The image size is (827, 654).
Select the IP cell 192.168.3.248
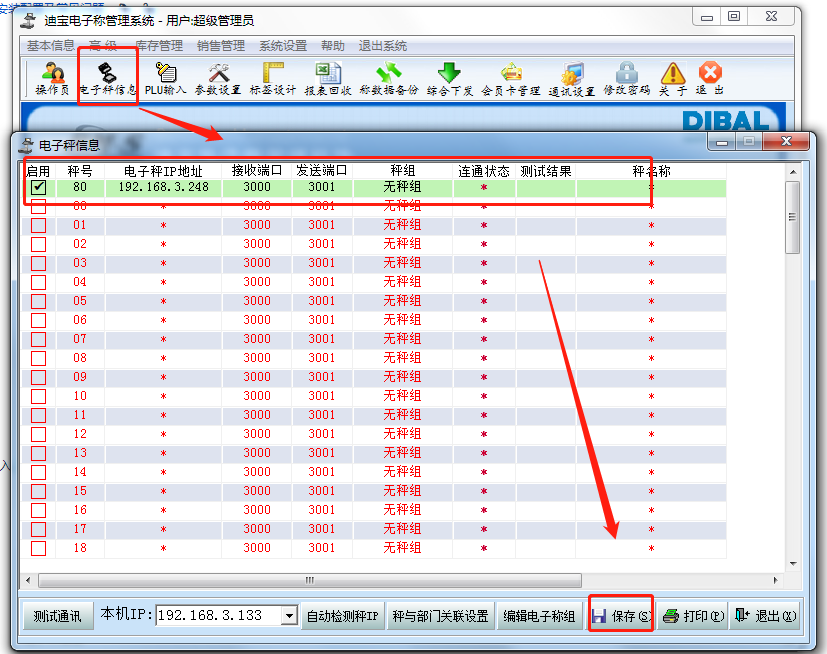pyautogui.click(x=164, y=187)
